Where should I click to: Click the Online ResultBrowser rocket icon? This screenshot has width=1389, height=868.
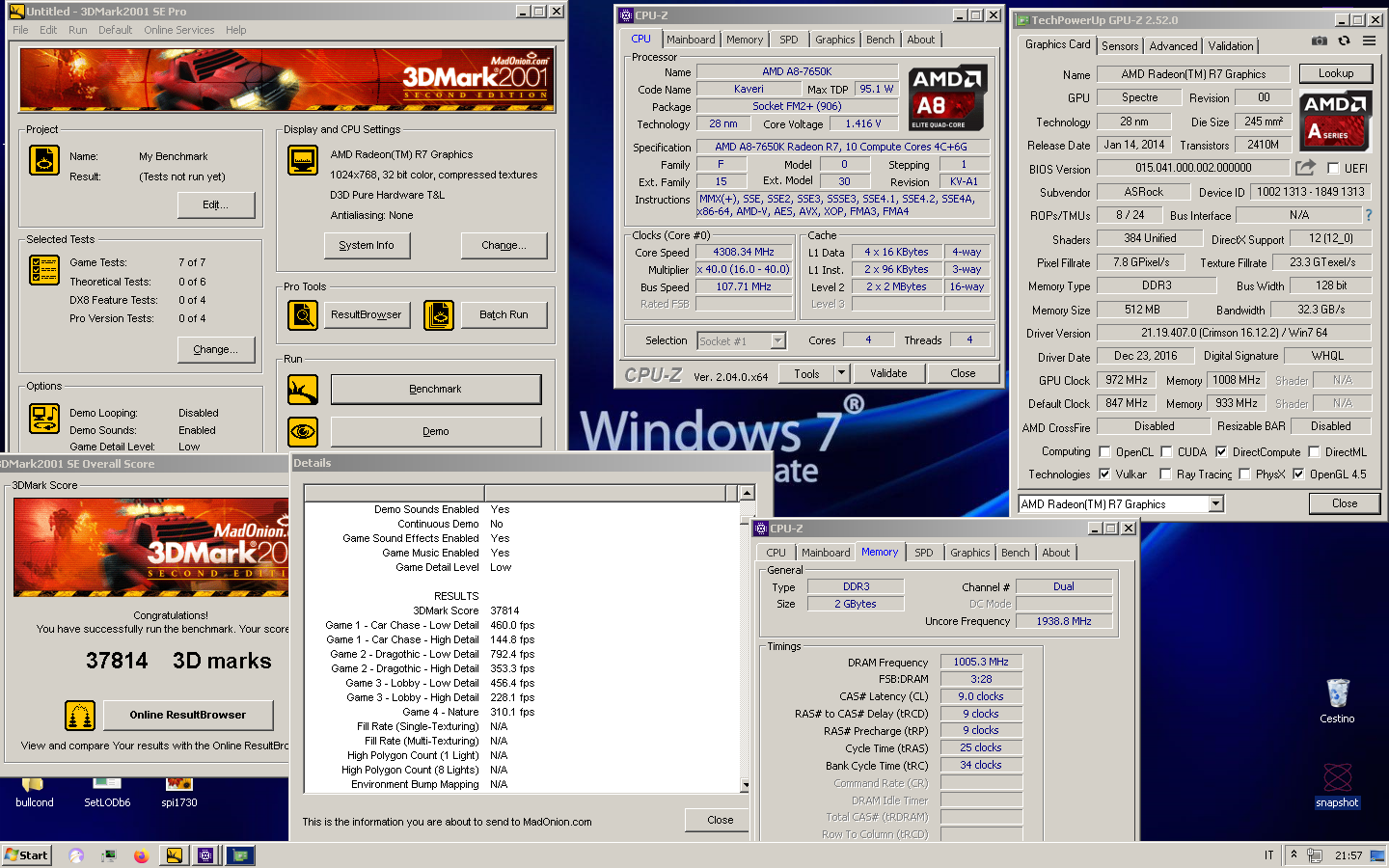point(80,716)
